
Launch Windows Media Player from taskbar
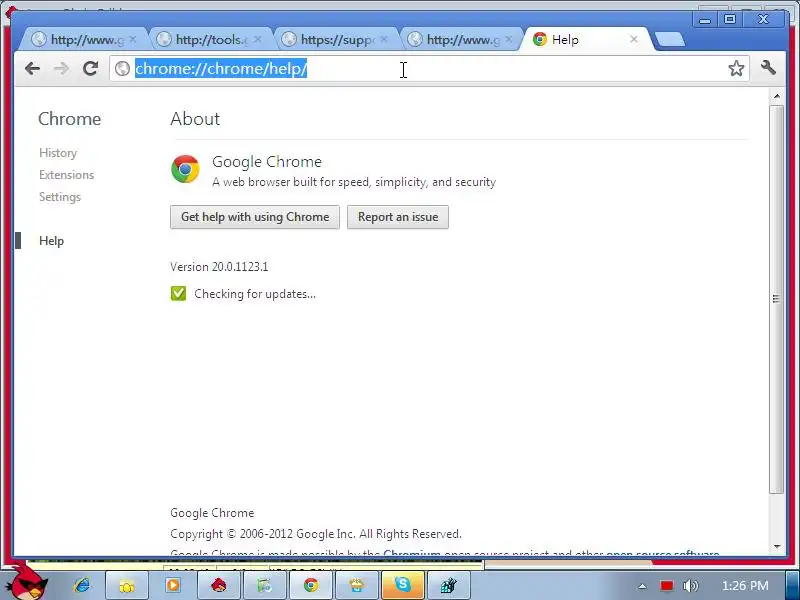(173, 585)
